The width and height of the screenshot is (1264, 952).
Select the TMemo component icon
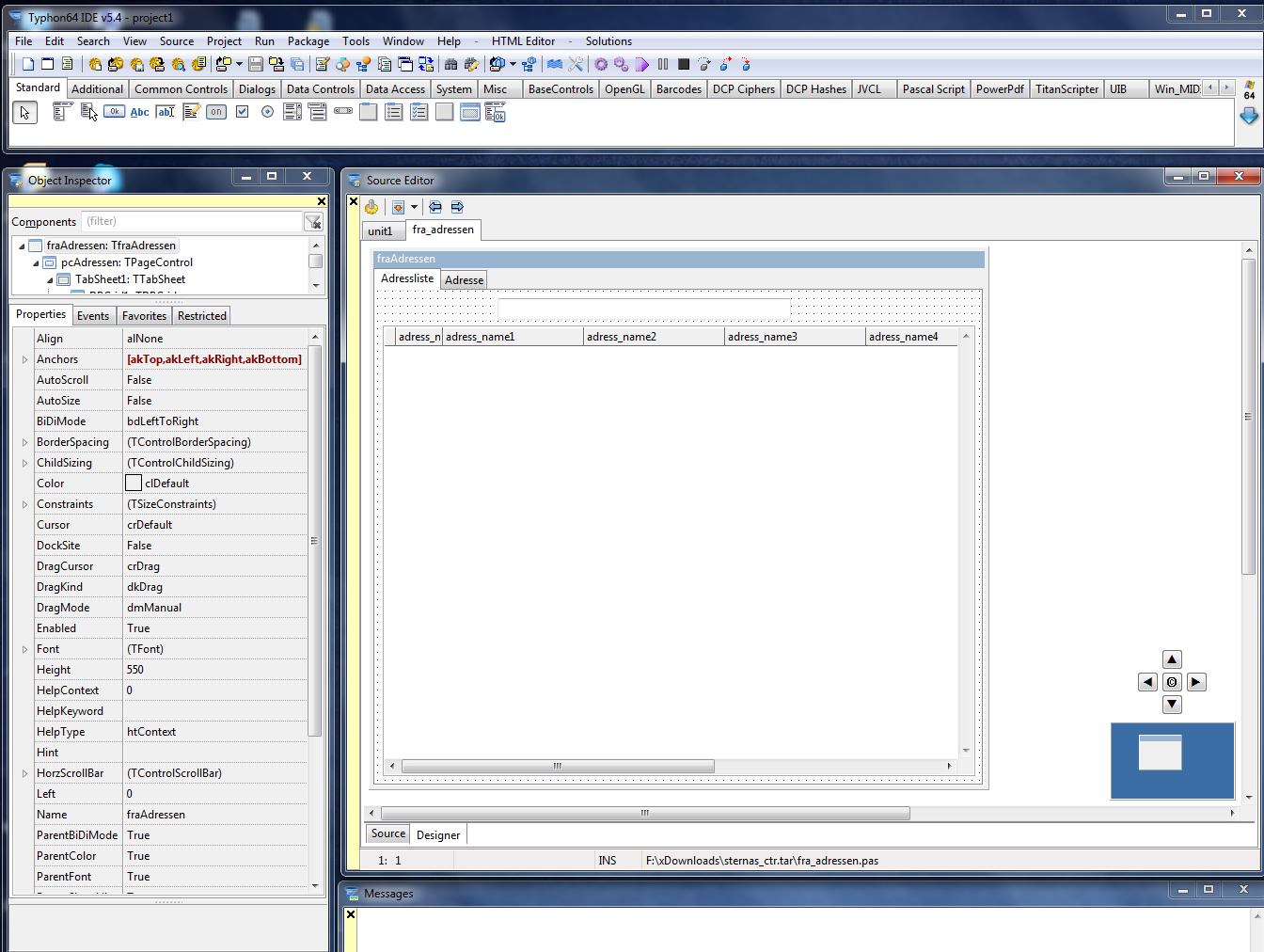[191, 112]
